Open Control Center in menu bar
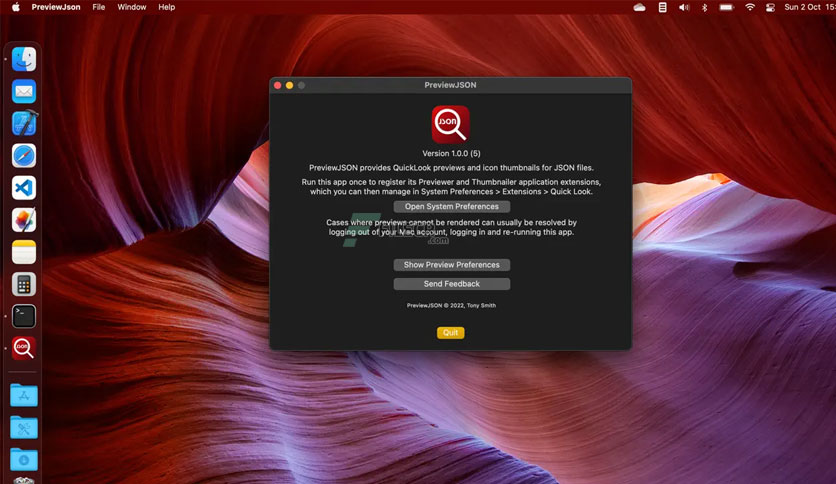This screenshot has width=836, height=484. click(x=770, y=7)
